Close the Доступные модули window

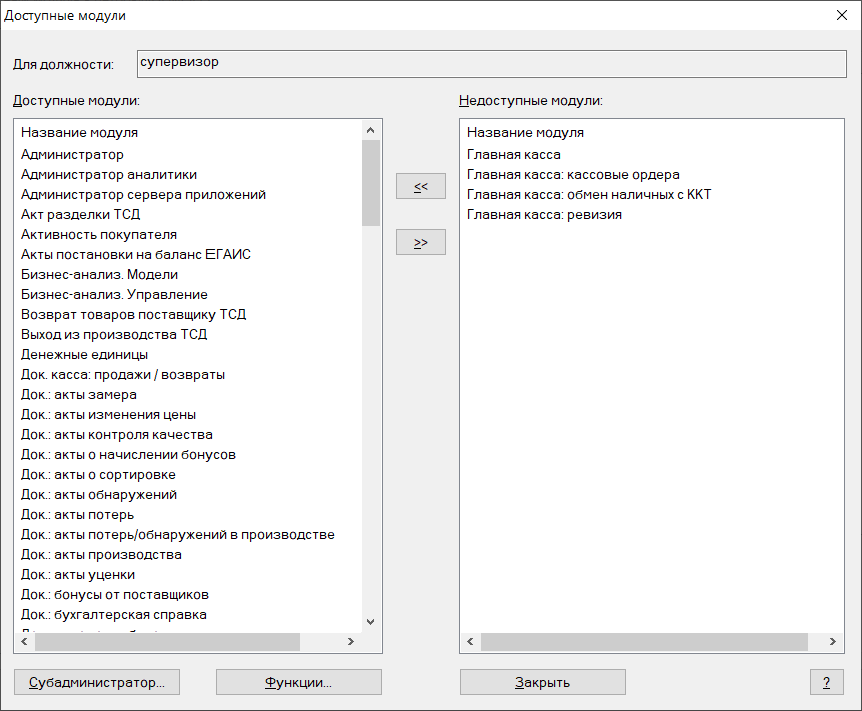(840, 15)
